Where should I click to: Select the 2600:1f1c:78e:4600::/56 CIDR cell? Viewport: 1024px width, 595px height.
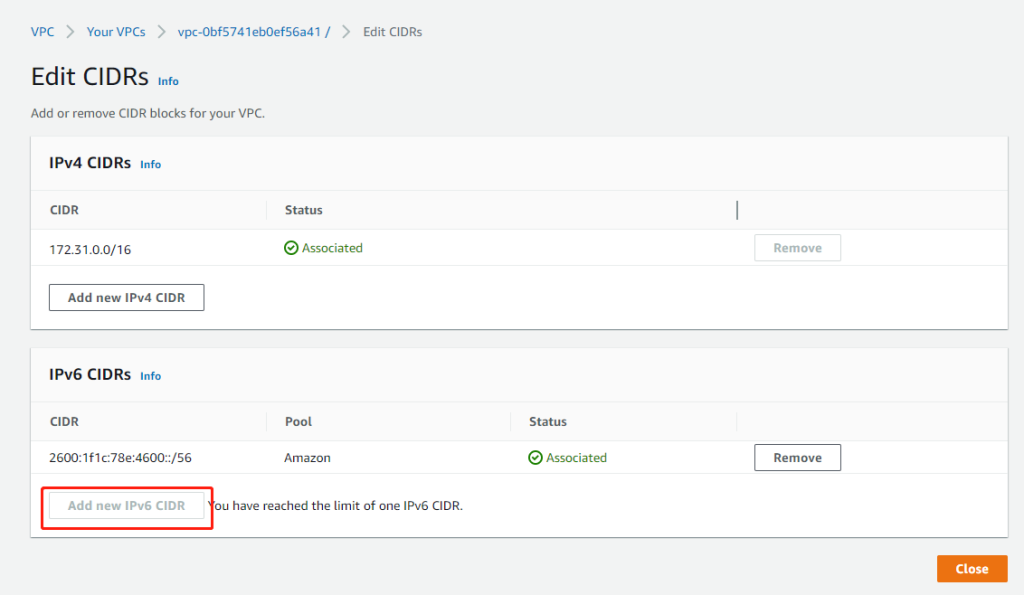121,458
